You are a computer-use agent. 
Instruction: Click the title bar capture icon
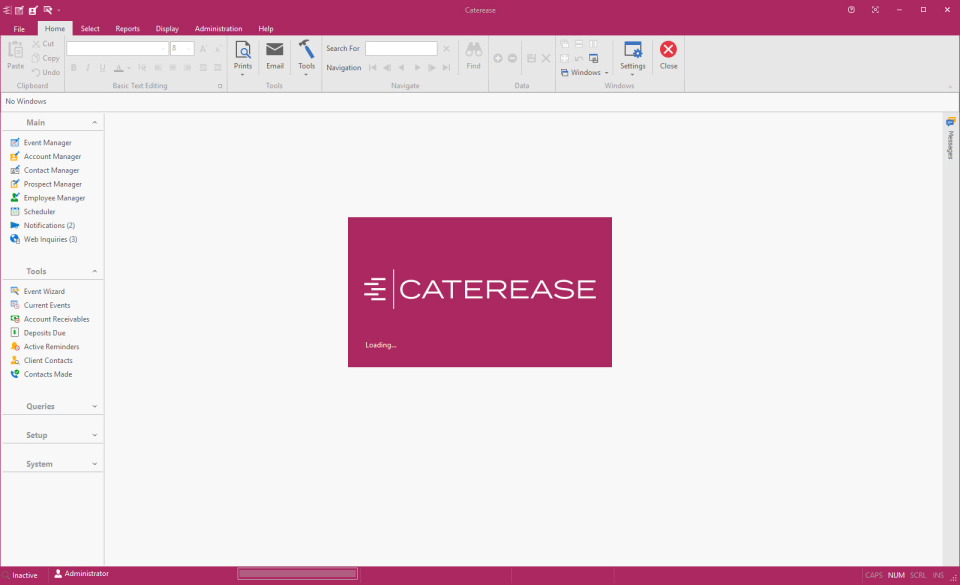pos(875,10)
